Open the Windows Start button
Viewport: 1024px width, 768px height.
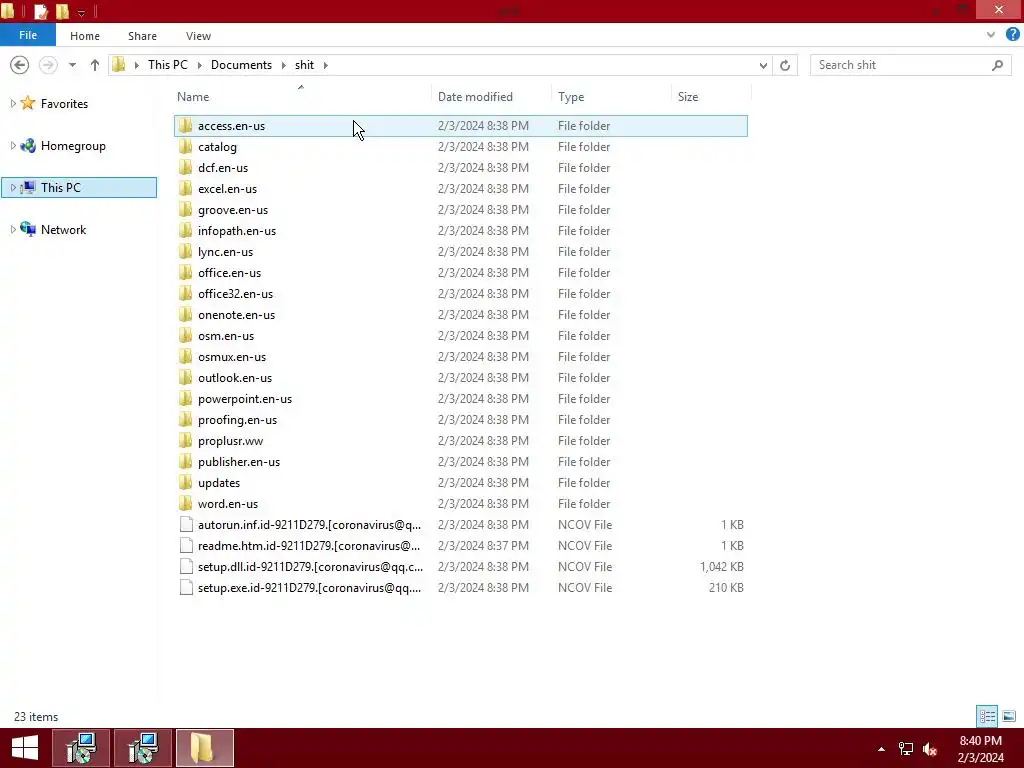point(25,748)
